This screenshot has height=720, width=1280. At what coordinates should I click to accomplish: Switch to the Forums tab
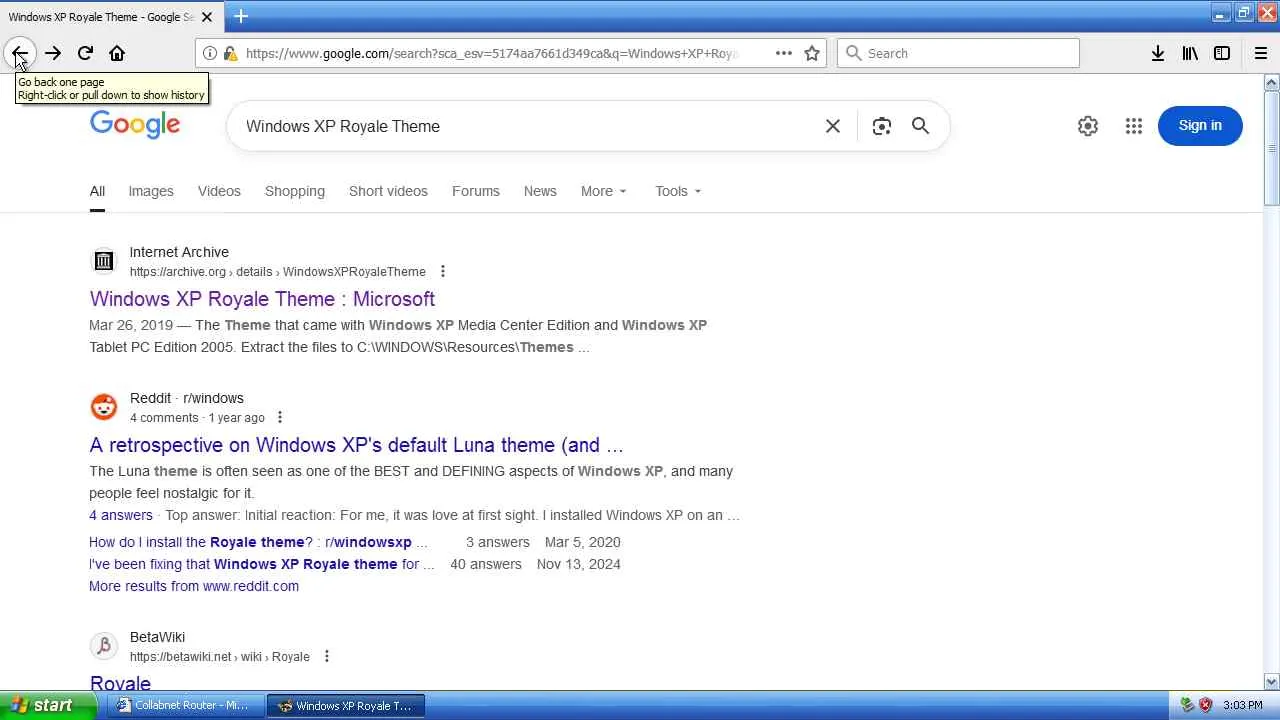click(476, 191)
